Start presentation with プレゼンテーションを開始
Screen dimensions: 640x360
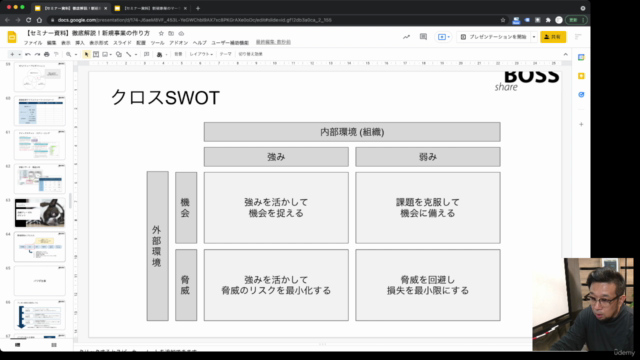click(x=493, y=37)
